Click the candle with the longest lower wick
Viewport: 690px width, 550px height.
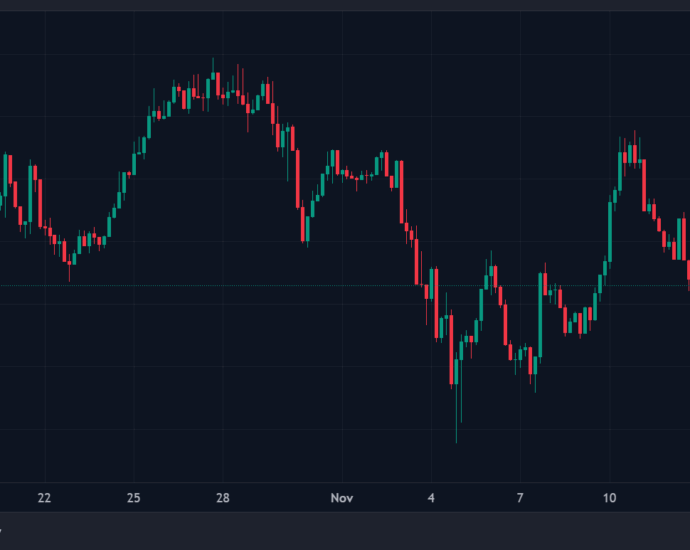[x=457, y=400]
